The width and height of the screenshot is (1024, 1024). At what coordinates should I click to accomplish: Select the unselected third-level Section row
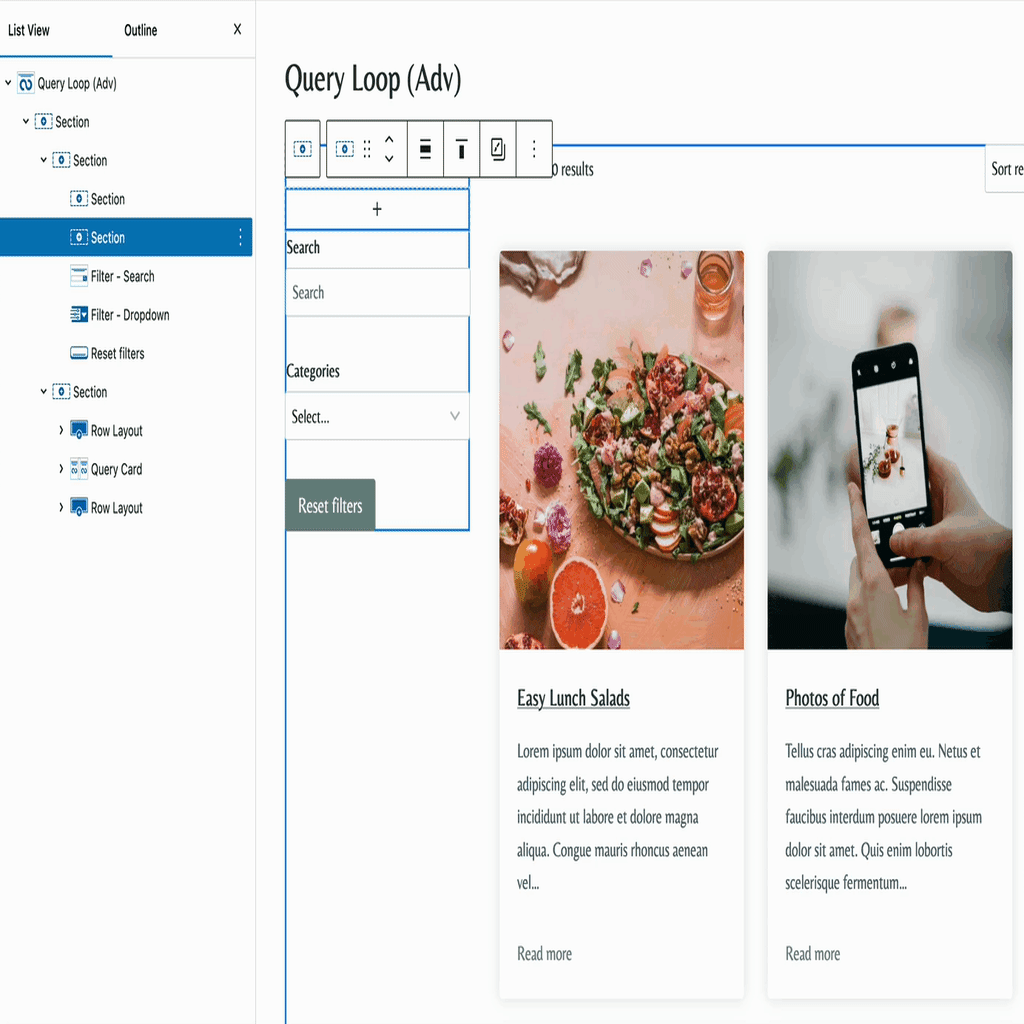point(108,199)
